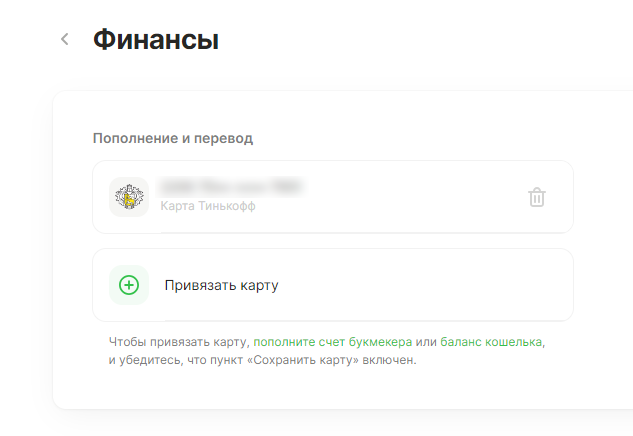Click the green plus circle icon
This screenshot has height=436, width=633.
[129, 285]
